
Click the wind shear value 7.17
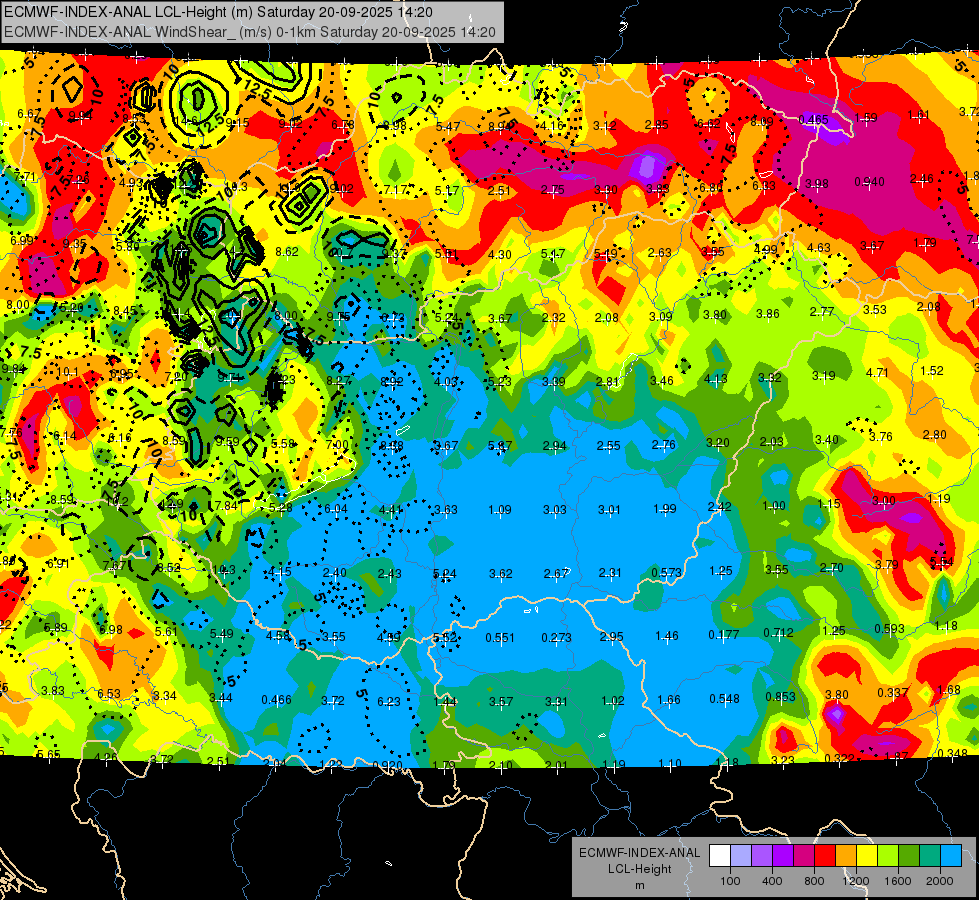pyautogui.click(x=395, y=189)
